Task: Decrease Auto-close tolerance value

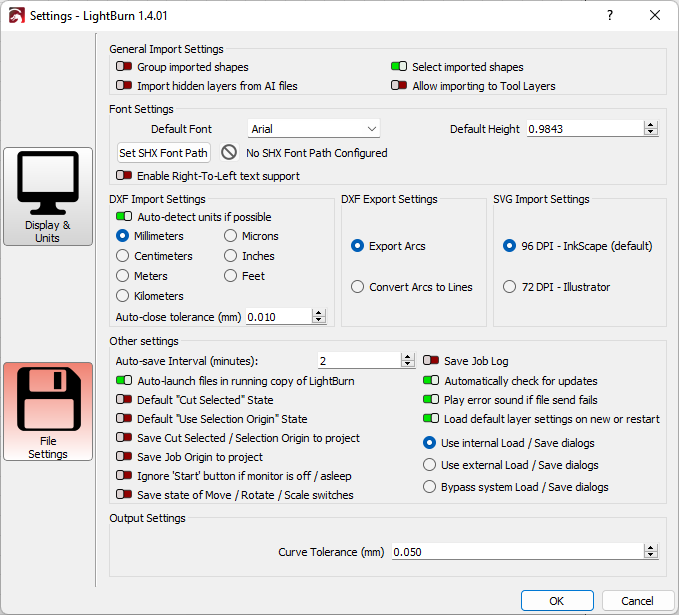Action: [319, 320]
